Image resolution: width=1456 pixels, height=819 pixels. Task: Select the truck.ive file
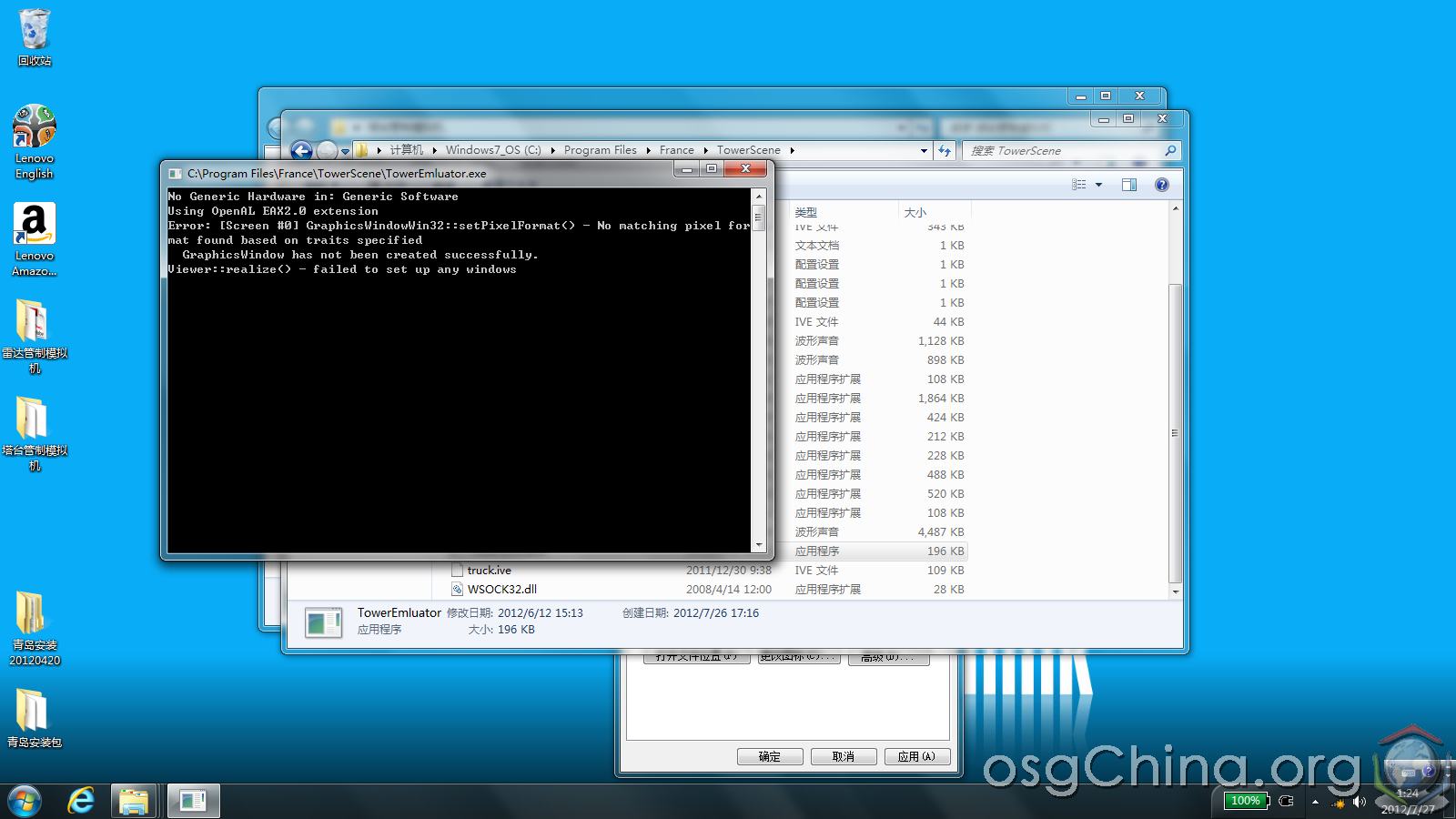(490, 571)
